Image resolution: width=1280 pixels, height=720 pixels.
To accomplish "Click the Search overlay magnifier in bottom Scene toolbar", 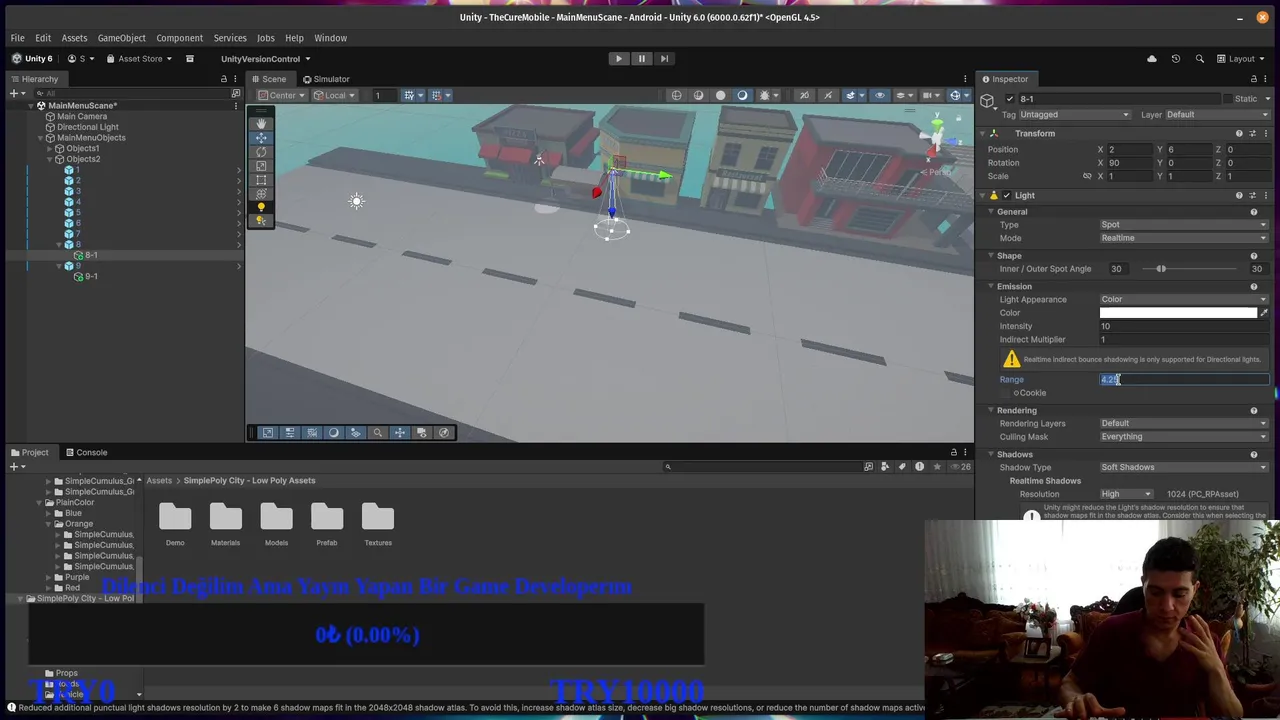I will coord(378,432).
